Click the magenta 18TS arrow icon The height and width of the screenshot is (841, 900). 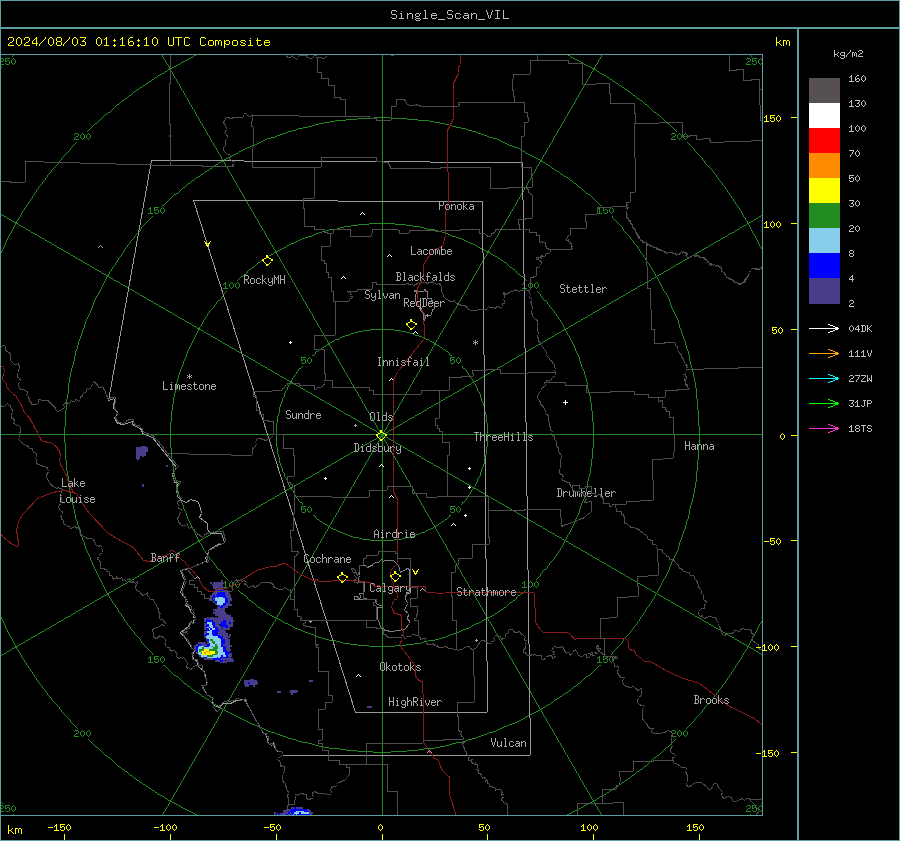pyautogui.click(x=824, y=428)
